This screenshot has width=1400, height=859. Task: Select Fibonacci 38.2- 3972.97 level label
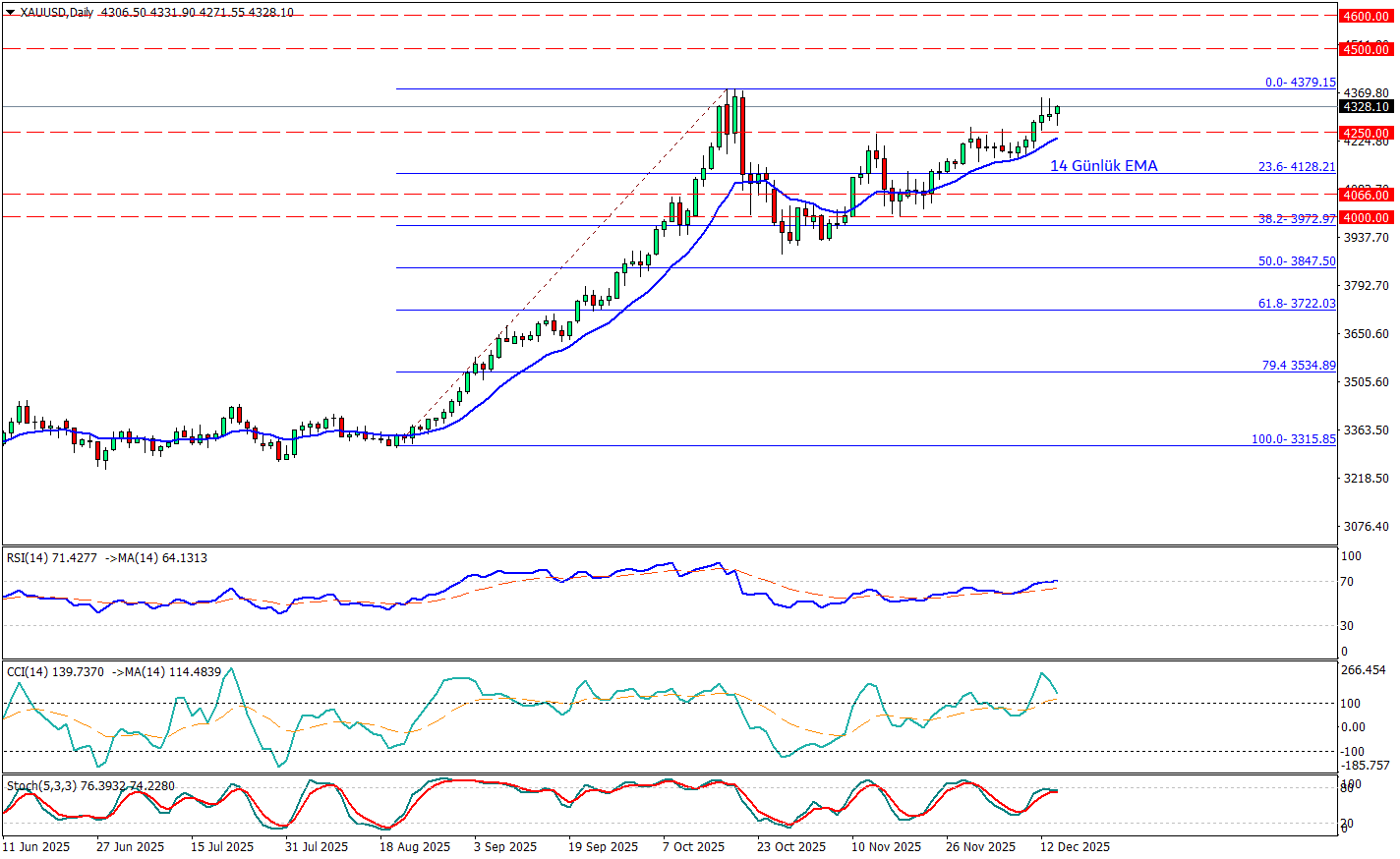(x=1297, y=219)
